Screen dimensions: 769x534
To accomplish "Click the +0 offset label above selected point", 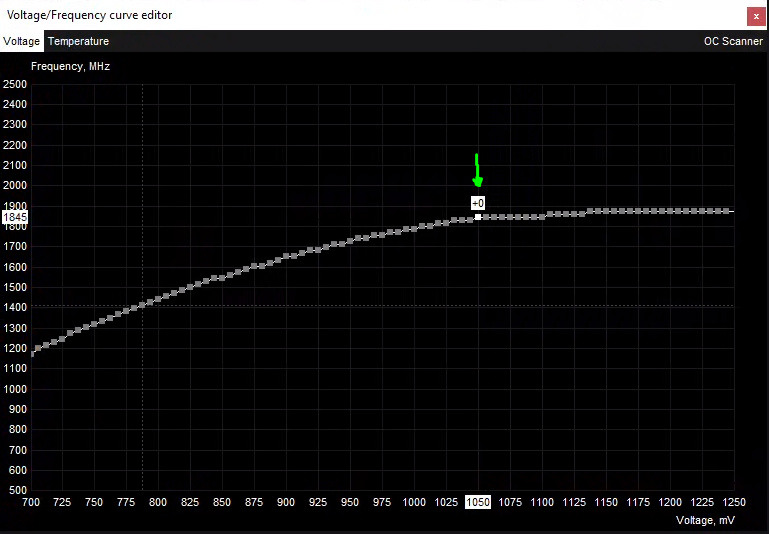I will [478, 203].
